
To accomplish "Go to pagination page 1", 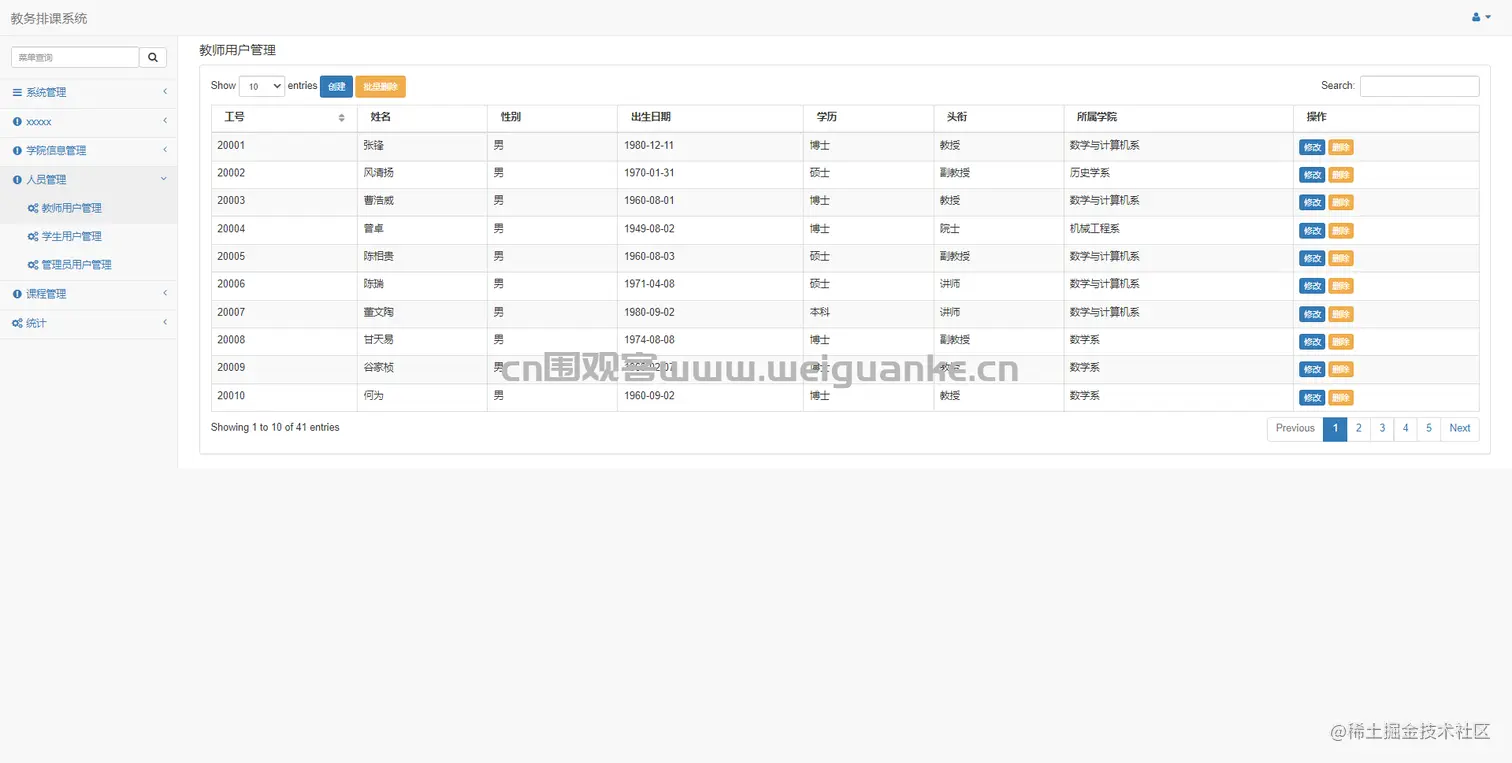I will [x=1335, y=429].
